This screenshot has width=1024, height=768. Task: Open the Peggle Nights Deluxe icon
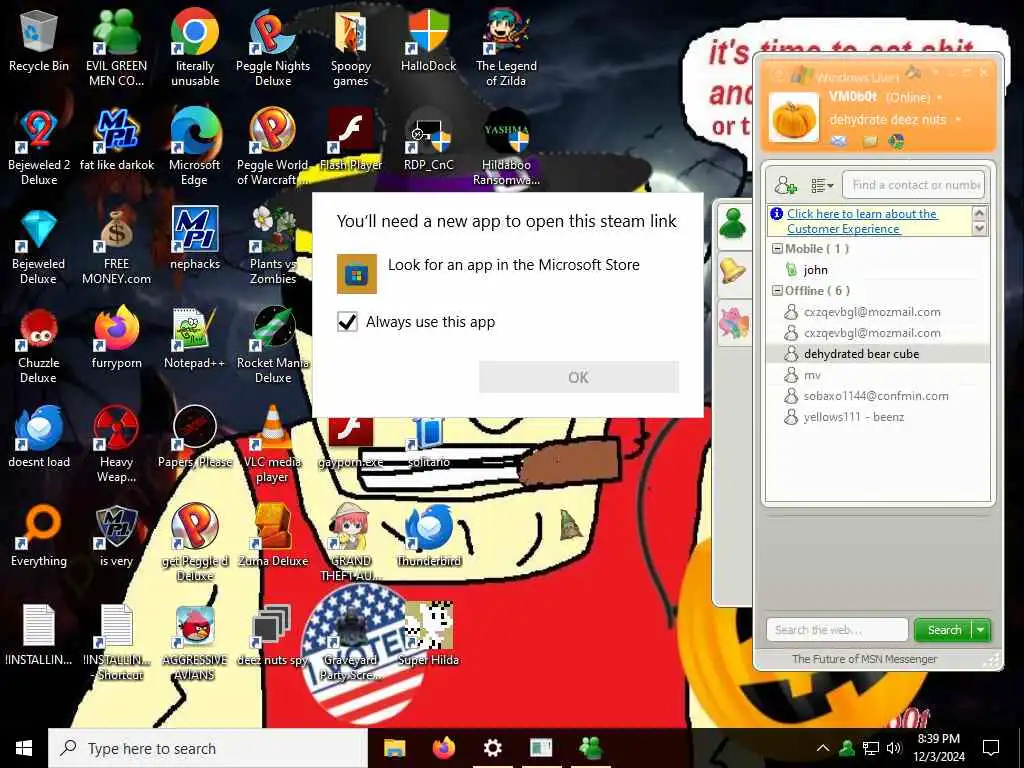click(x=273, y=48)
